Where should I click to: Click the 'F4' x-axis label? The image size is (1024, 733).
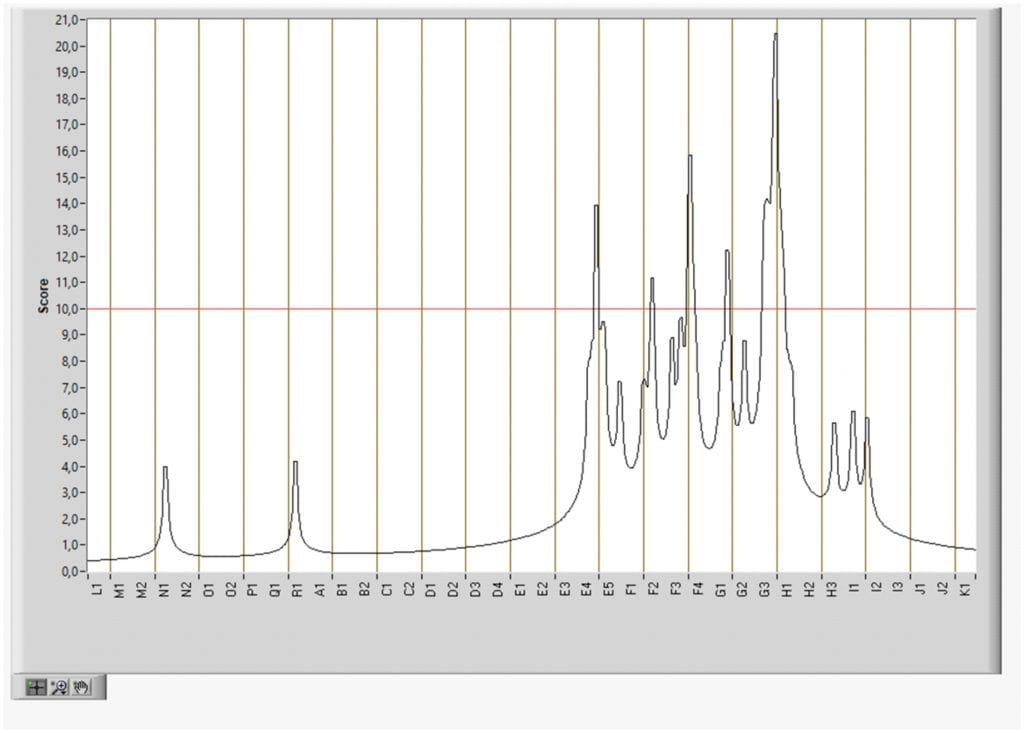[698, 589]
